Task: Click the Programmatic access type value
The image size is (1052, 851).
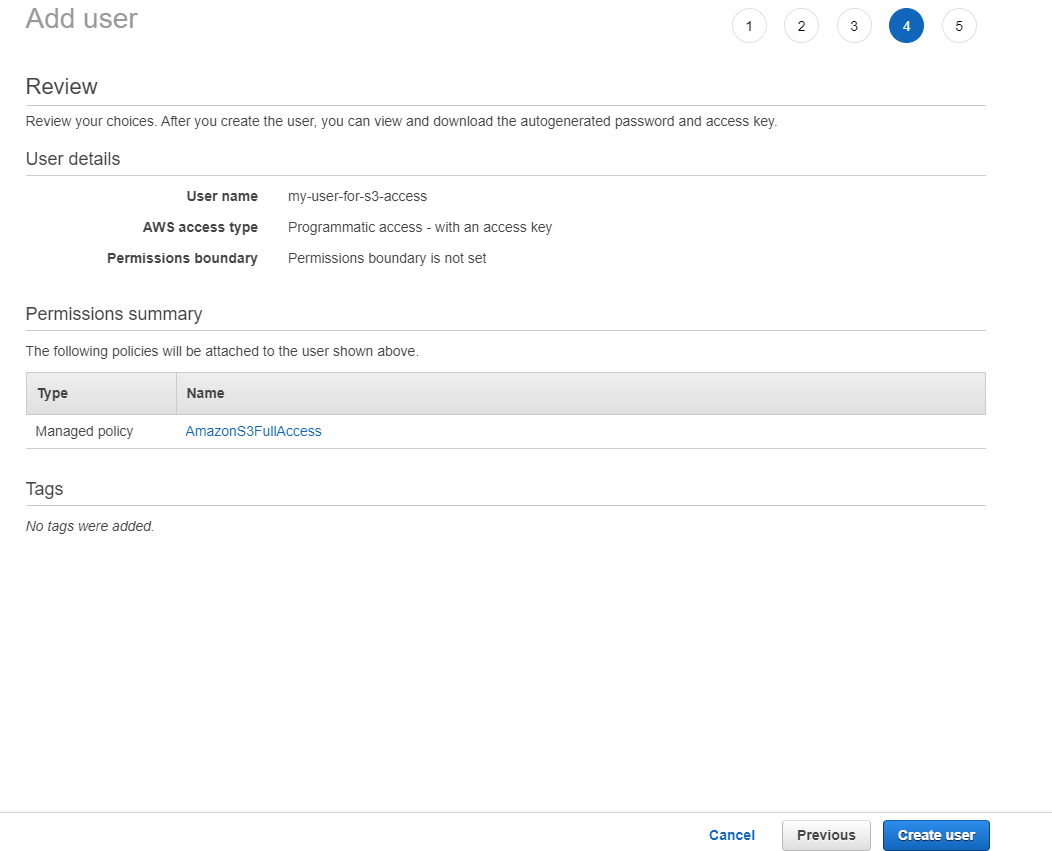Action: coord(420,227)
